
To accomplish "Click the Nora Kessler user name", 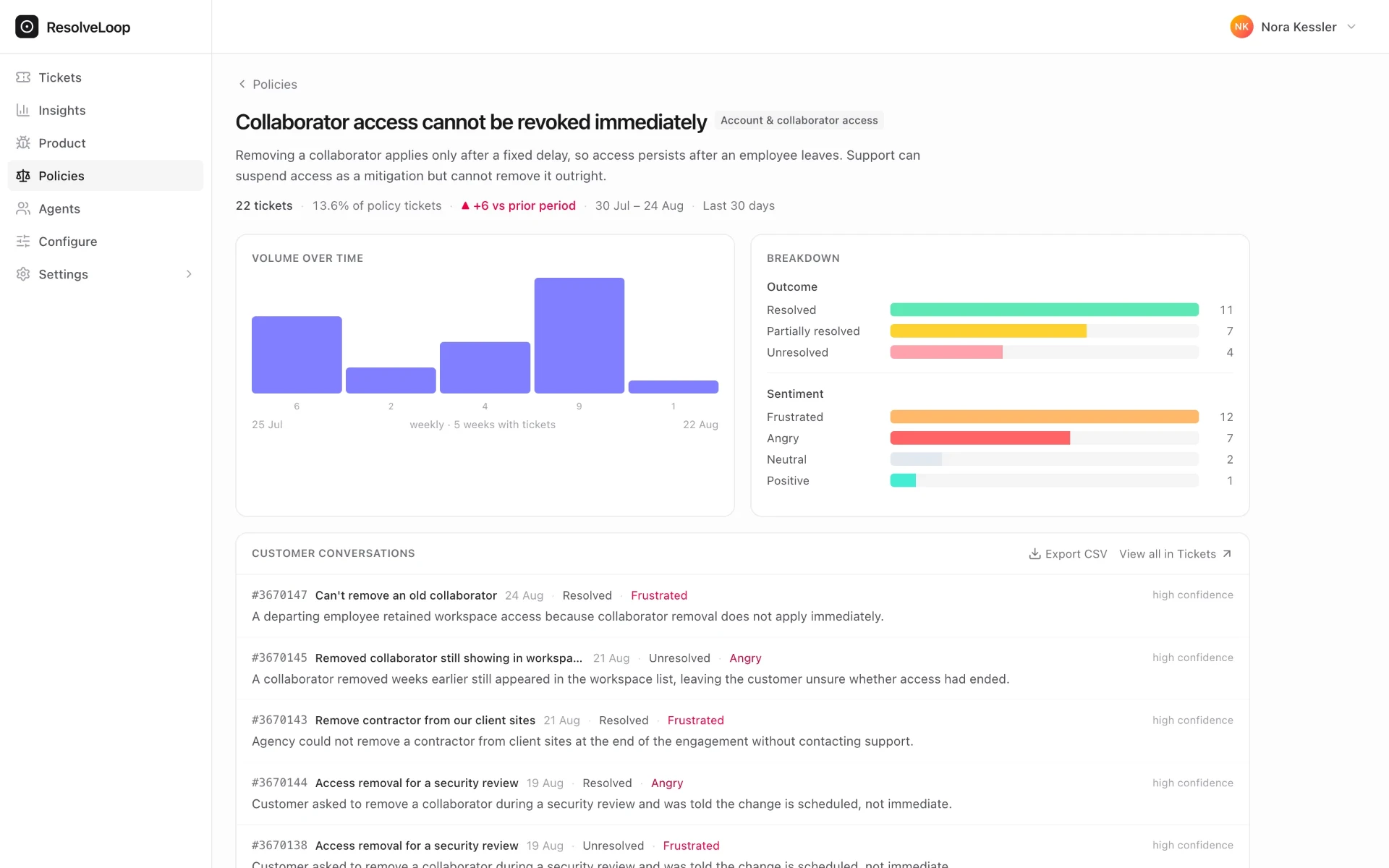I will pyautogui.click(x=1299, y=27).
